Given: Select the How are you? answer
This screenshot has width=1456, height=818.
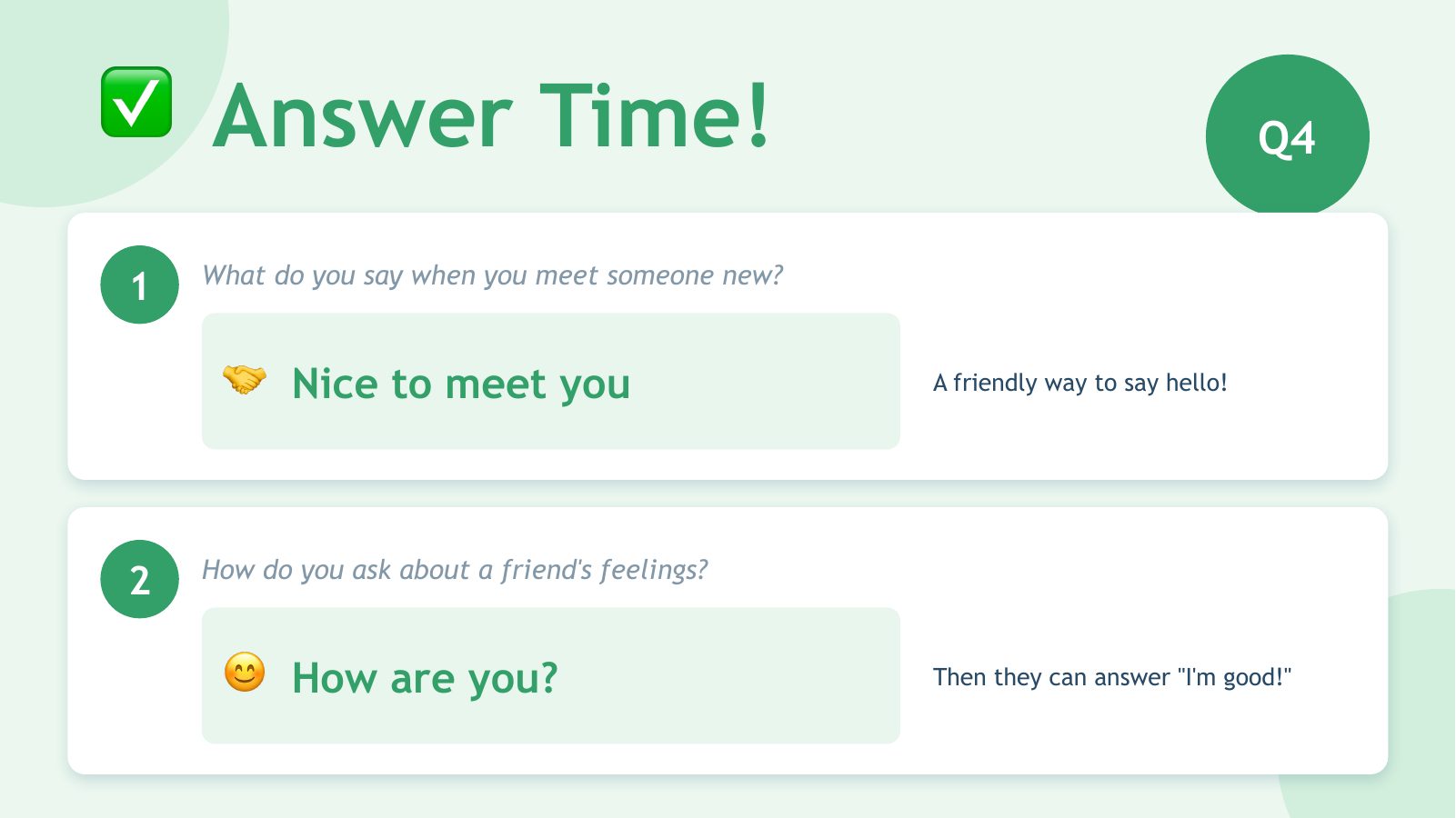Looking at the screenshot, I should point(425,678).
